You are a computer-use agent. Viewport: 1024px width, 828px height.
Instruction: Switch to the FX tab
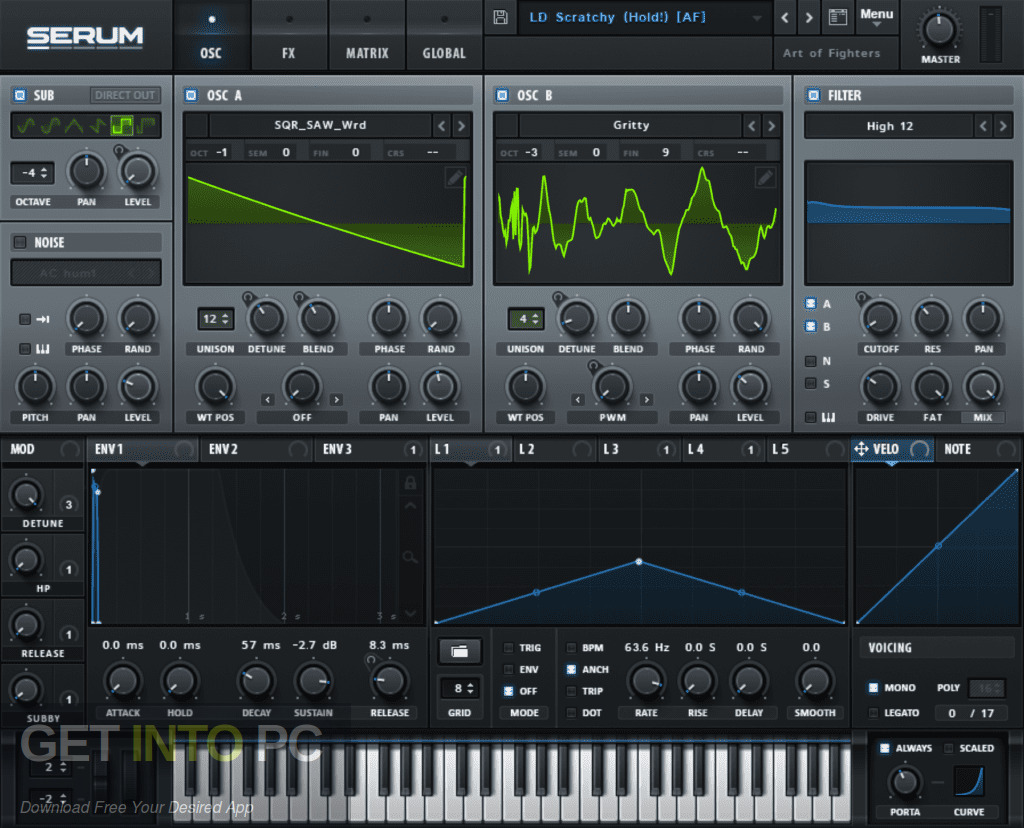(x=289, y=35)
